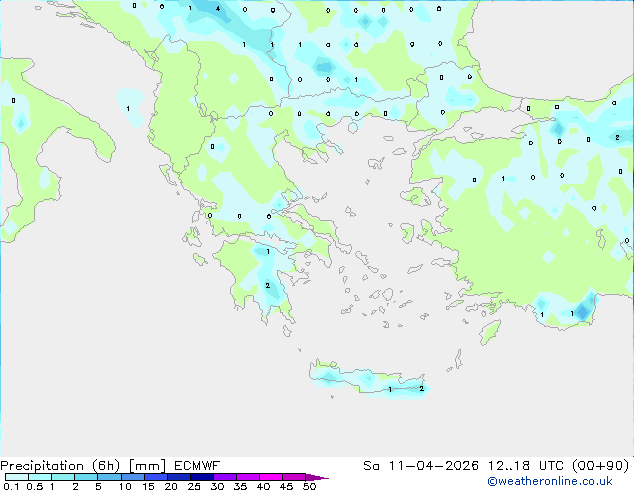Click the '12..18 UTC' time range
This screenshot has height=490, width=634.
click(526, 466)
